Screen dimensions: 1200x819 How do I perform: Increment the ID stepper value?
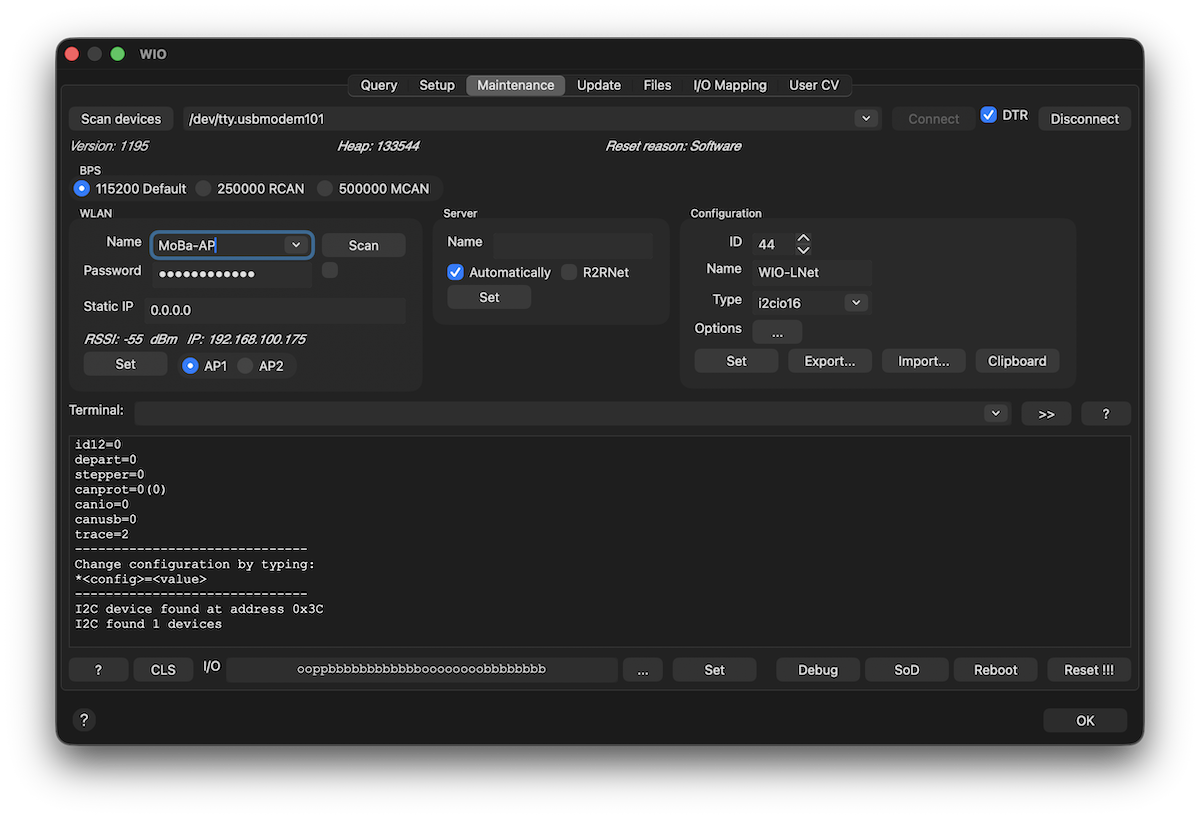pos(803,239)
